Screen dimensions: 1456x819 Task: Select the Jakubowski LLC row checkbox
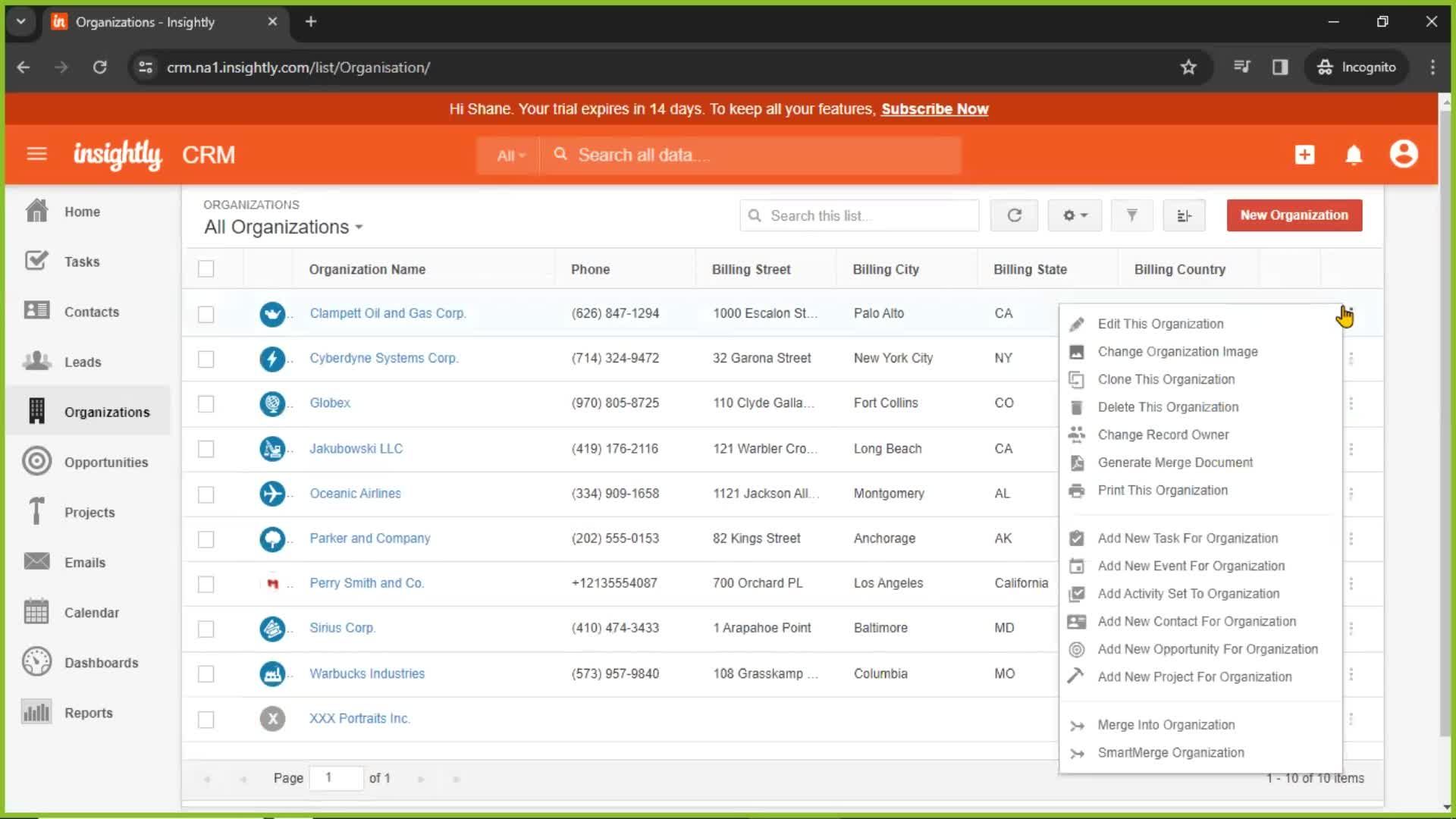click(206, 449)
